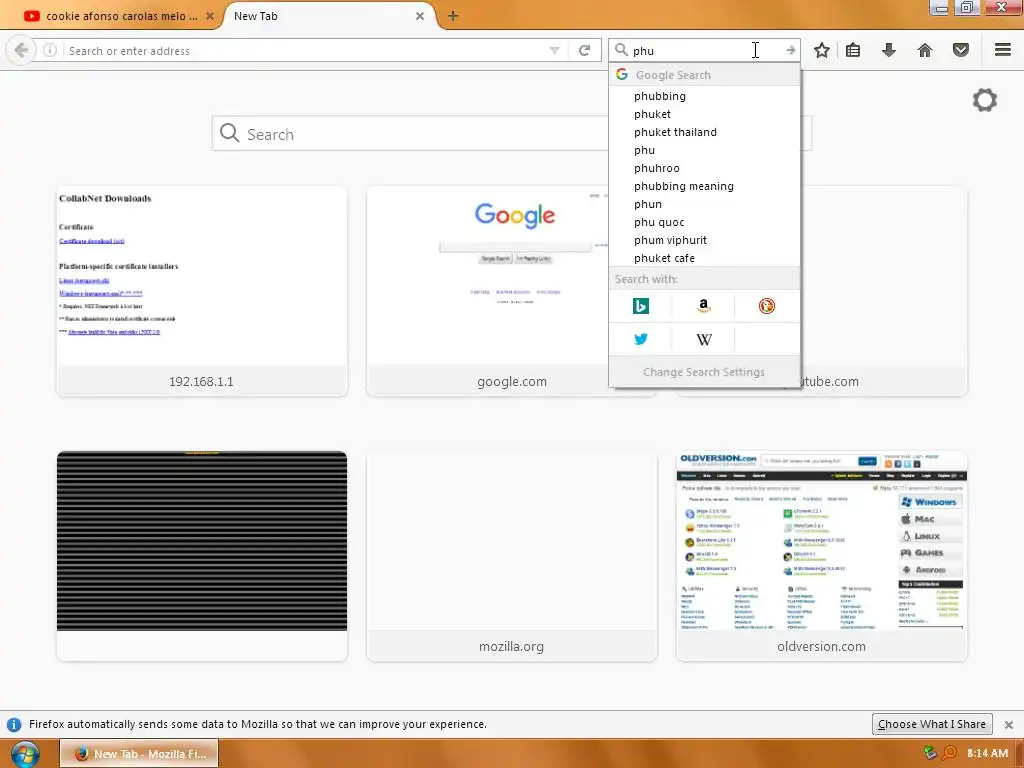Click the system tray search magnifier icon
1024x768 pixels.
950,753
